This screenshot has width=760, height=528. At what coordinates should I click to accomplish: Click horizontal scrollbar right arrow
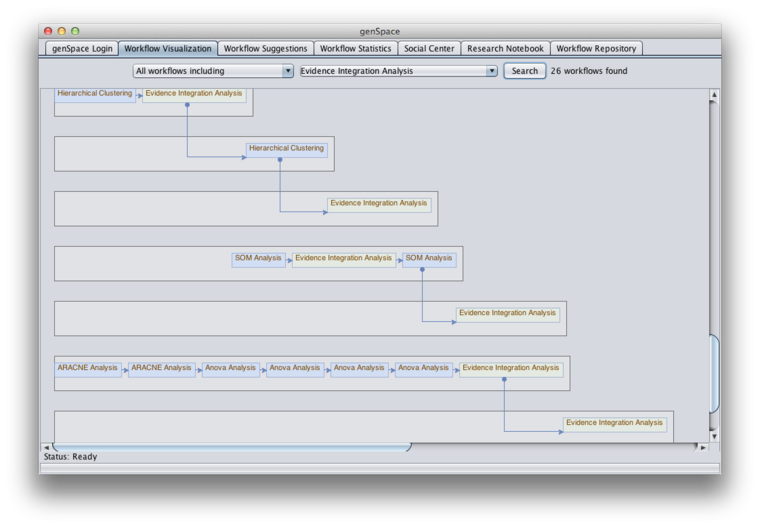(703, 447)
